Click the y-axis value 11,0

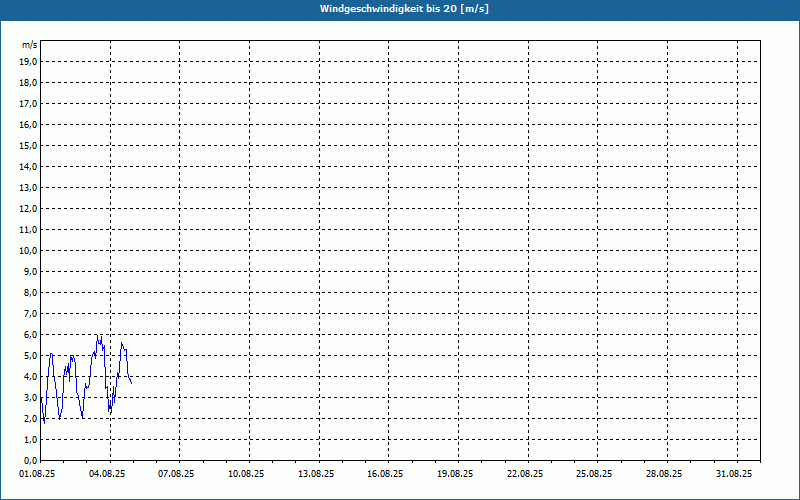click(28, 230)
